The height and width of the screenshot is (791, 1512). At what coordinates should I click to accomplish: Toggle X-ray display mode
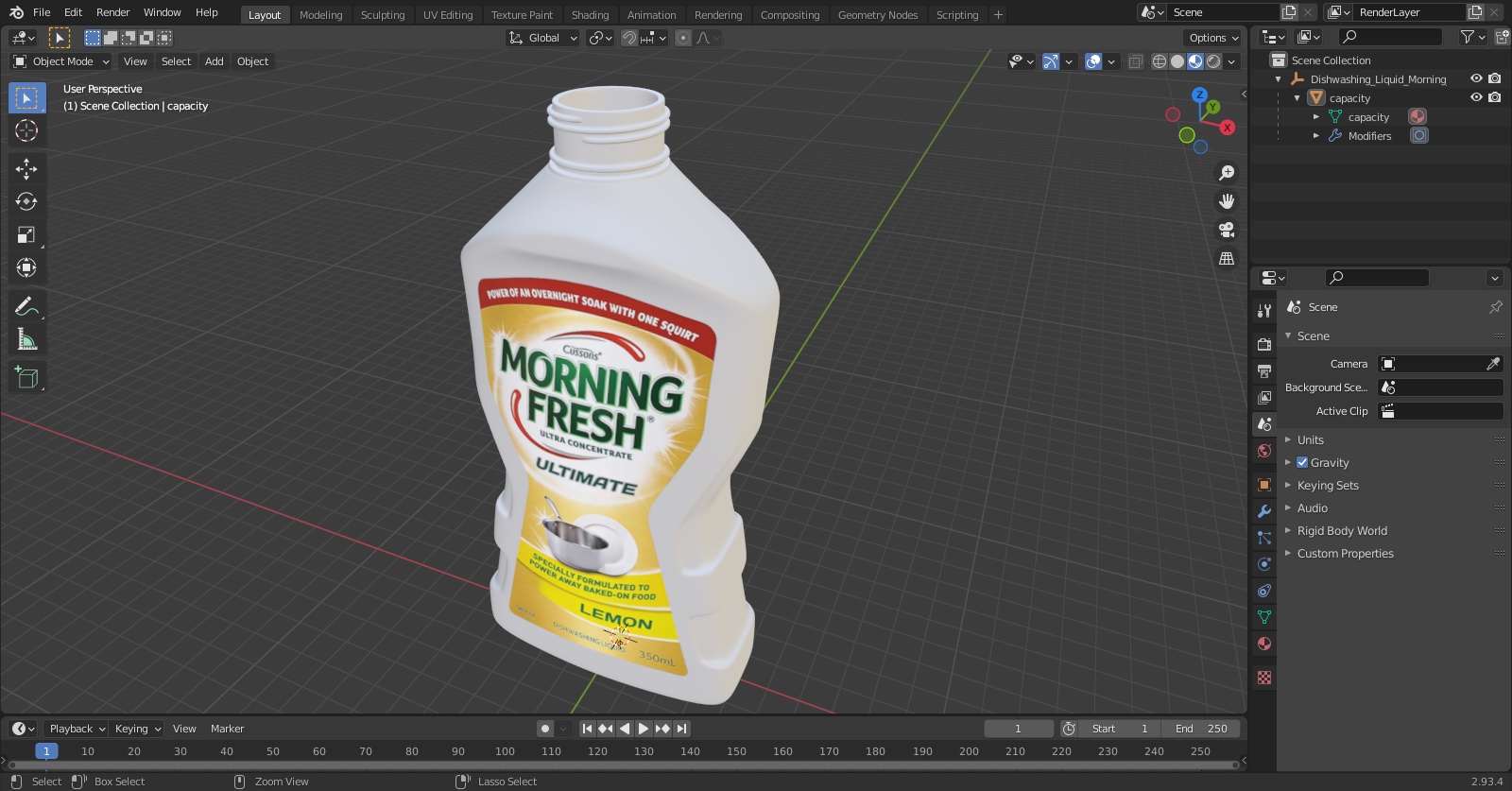click(1136, 61)
